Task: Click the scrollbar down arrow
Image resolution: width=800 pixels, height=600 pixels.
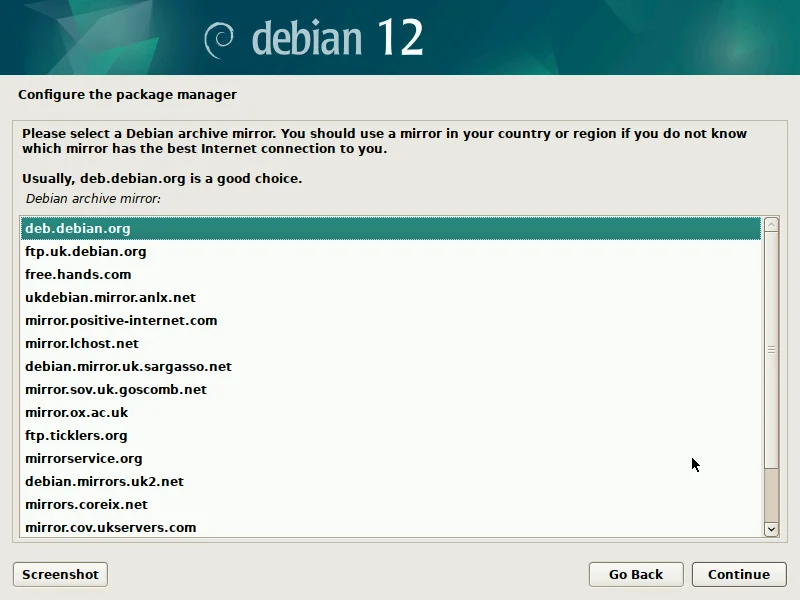Action: (x=771, y=529)
